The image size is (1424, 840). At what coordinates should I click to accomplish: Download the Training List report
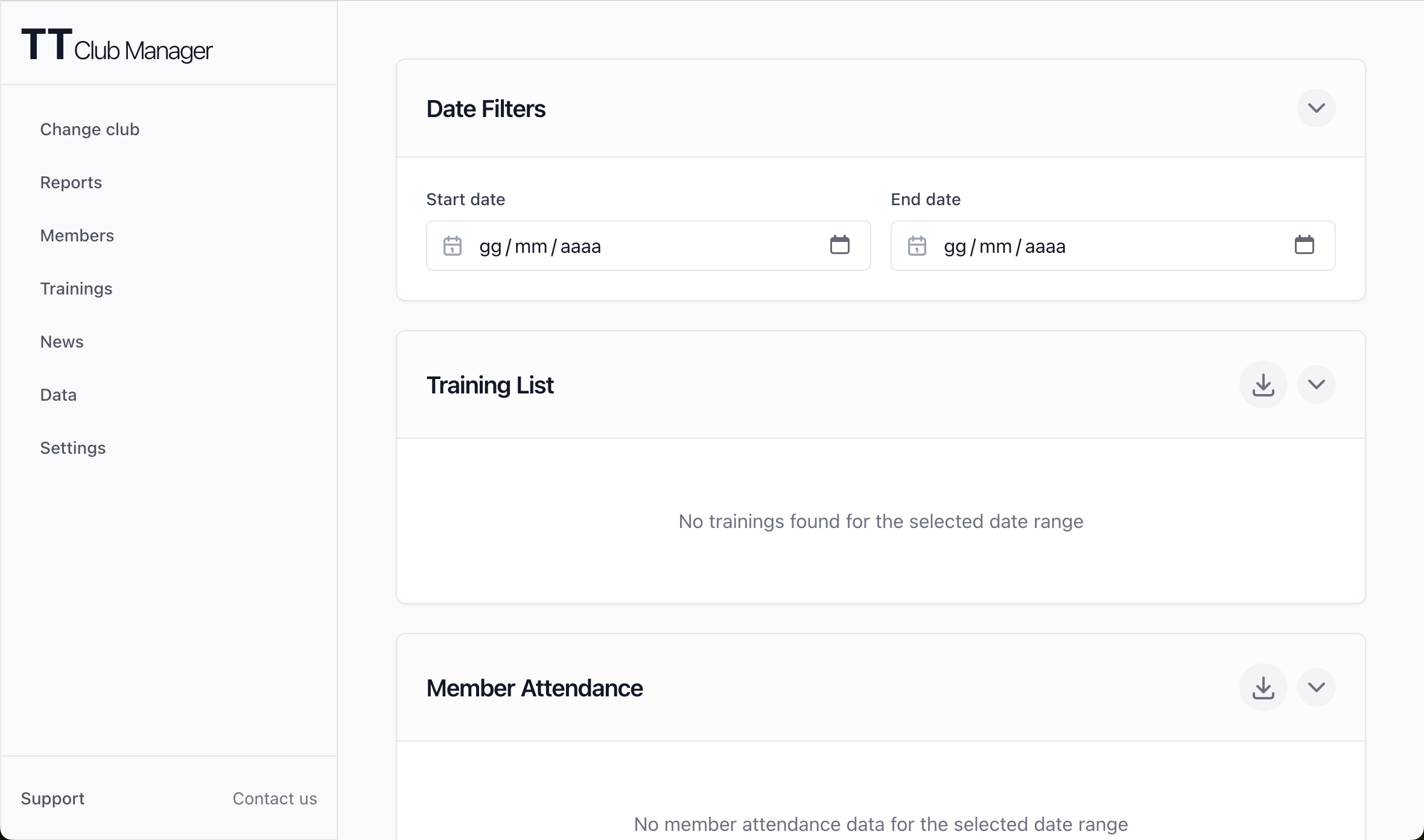(x=1263, y=385)
